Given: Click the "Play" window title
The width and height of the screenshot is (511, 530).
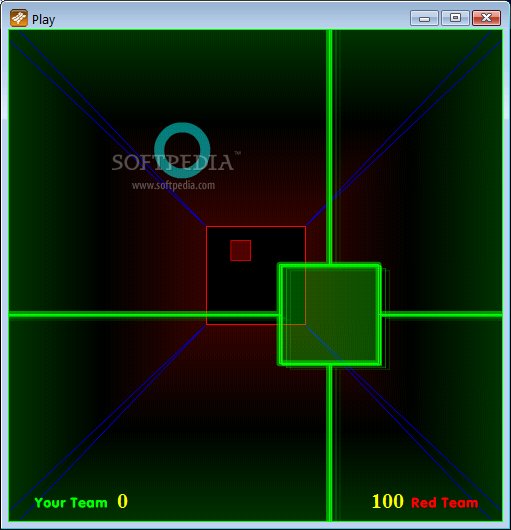Looking at the screenshot, I should tap(43, 20).
